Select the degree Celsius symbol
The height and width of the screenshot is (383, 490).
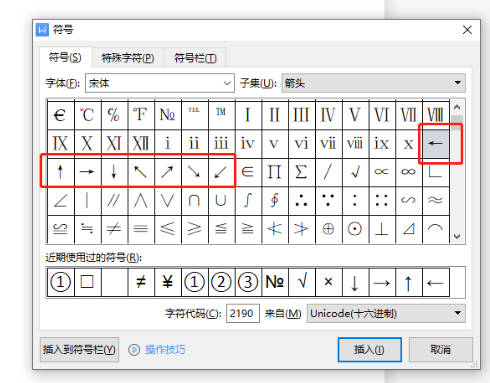tap(87, 115)
